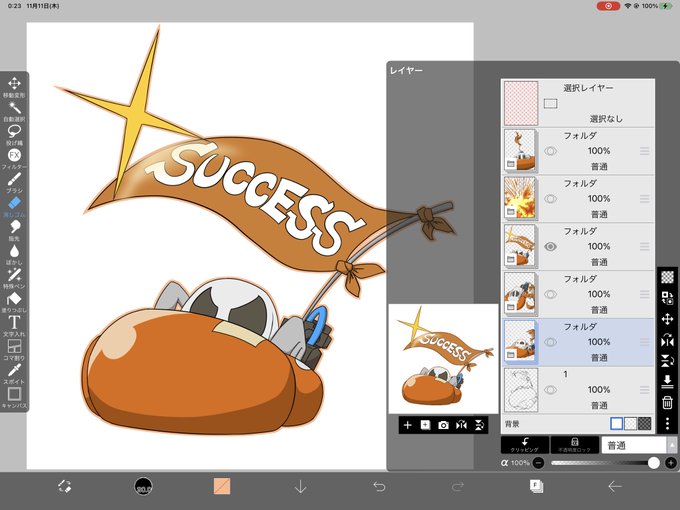Open the flame folder's thumbnail to expand it
The width and height of the screenshot is (680, 510).
pyautogui.click(x=520, y=150)
